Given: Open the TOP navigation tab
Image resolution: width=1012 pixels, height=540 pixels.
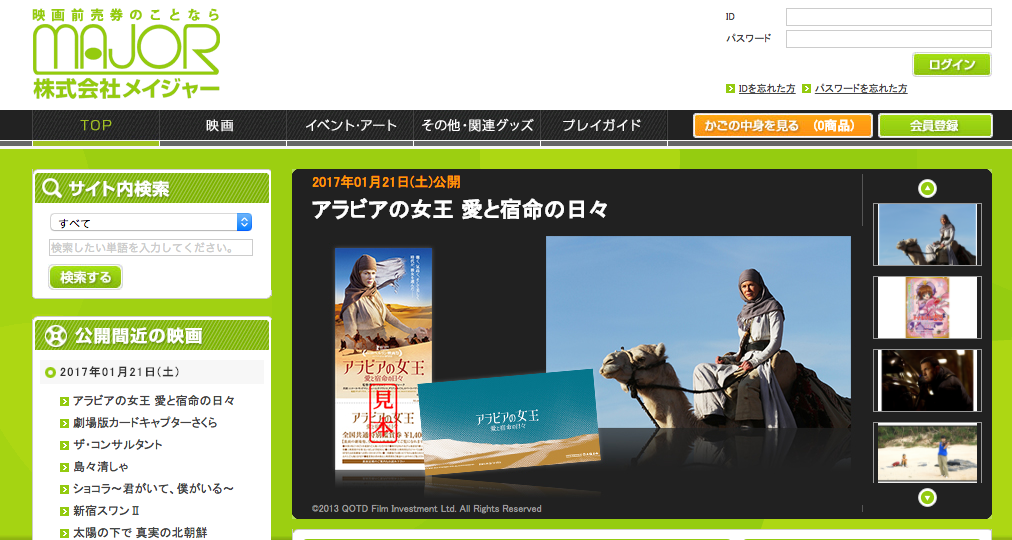Looking at the screenshot, I should pyautogui.click(x=96, y=125).
